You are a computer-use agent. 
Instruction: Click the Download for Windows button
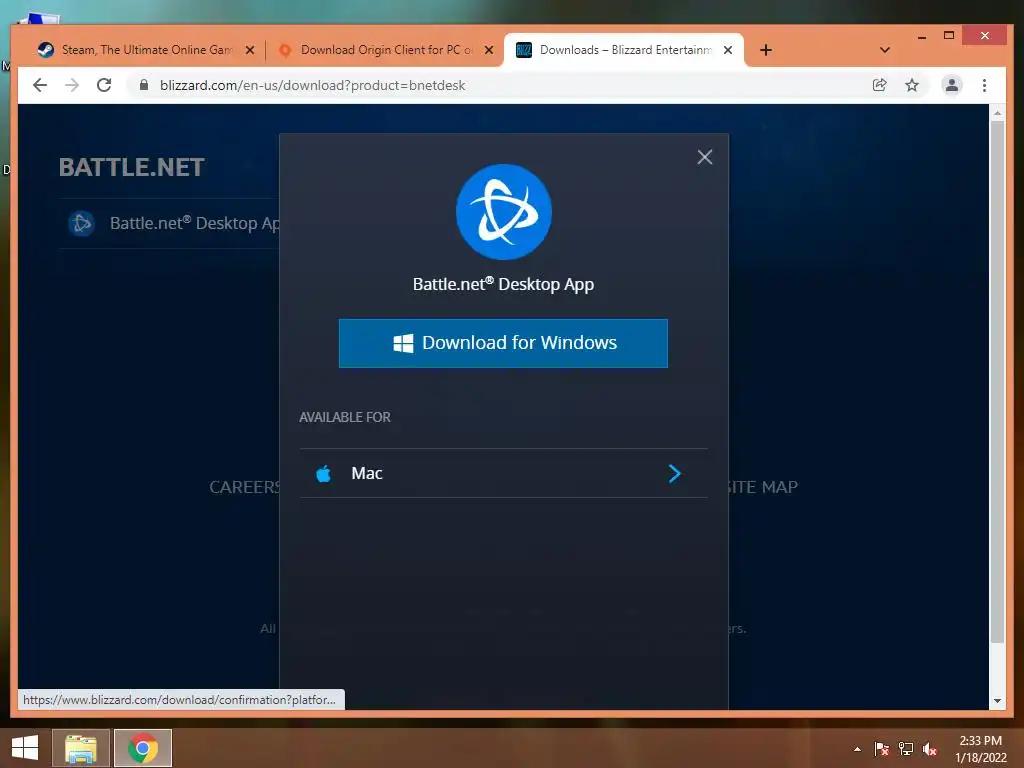503,343
